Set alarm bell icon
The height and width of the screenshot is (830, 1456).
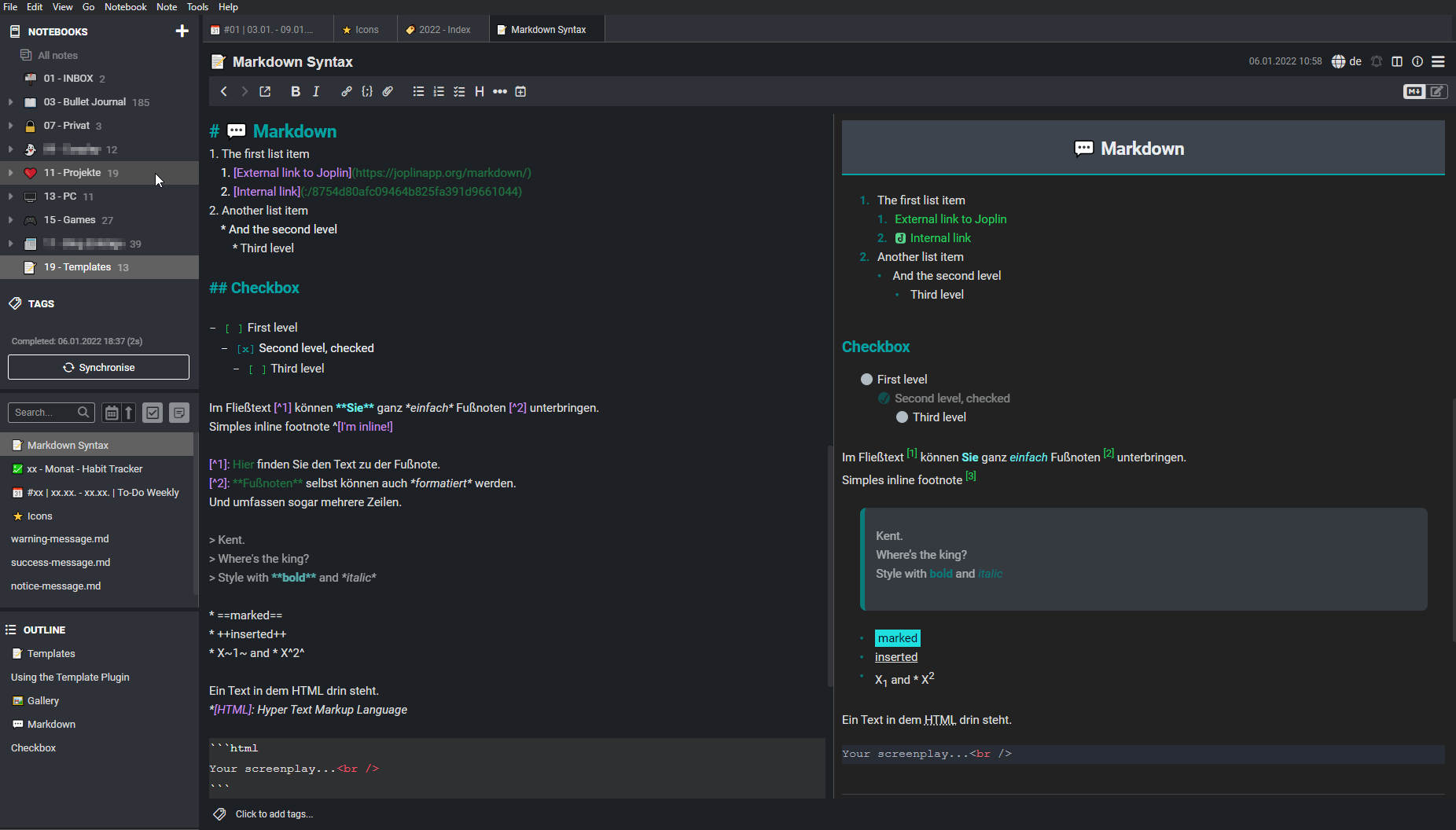pos(1377,61)
